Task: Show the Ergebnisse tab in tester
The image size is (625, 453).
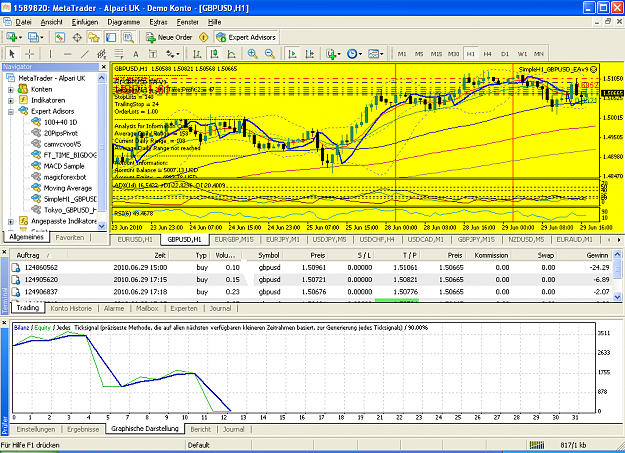Action: [x=83, y=429]
